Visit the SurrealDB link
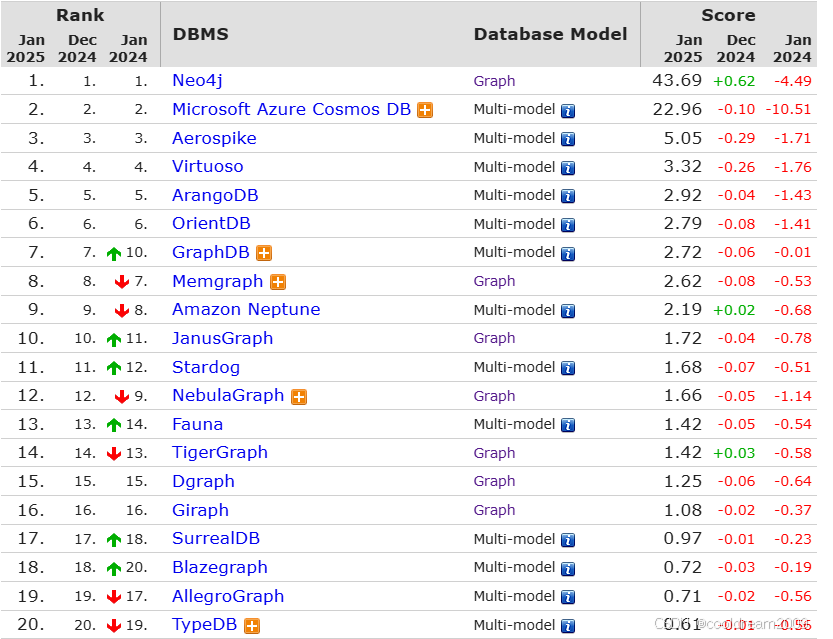The width and height of the screenshot is (833, 639). click(216, 539)
